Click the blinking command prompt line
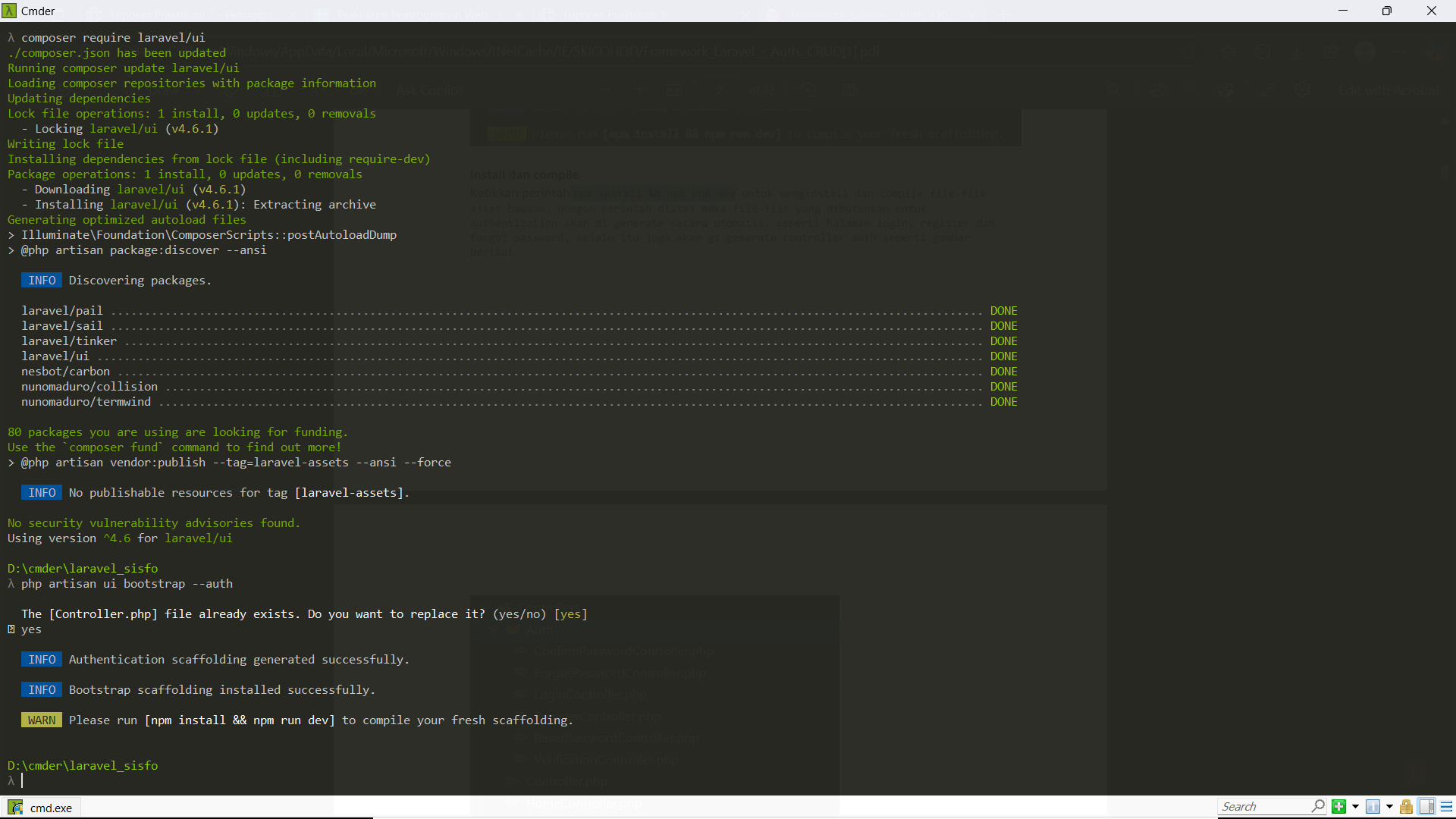 23,780
